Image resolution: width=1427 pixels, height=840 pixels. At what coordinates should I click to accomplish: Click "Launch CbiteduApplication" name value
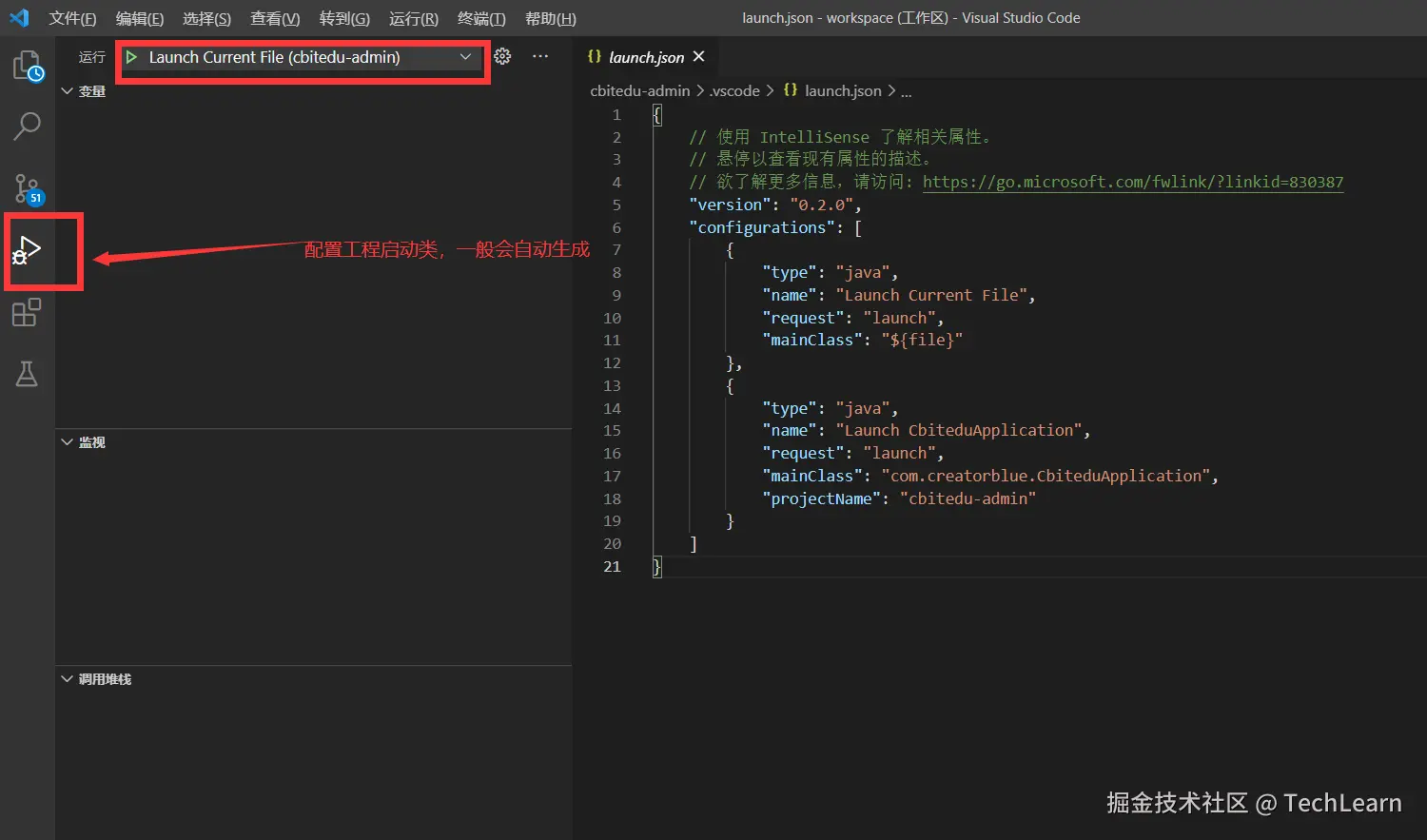click(959, 430)
